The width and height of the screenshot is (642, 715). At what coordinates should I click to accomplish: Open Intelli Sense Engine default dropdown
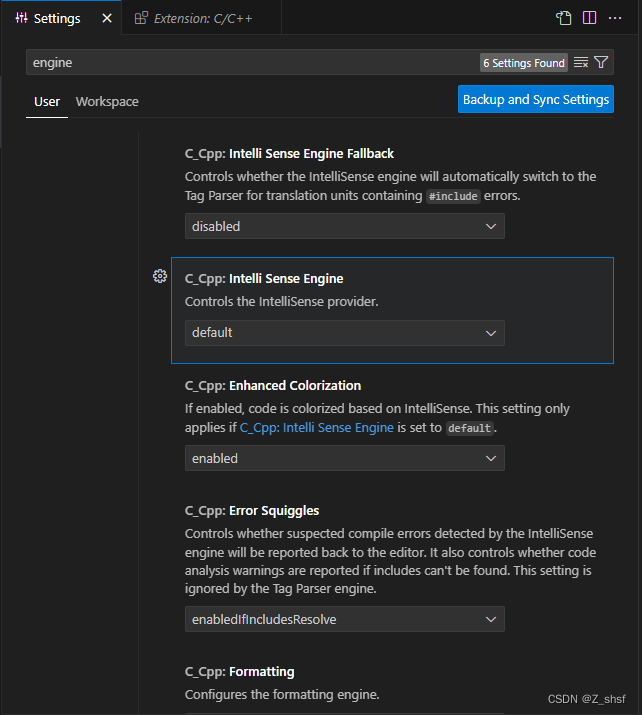(345, 333)
